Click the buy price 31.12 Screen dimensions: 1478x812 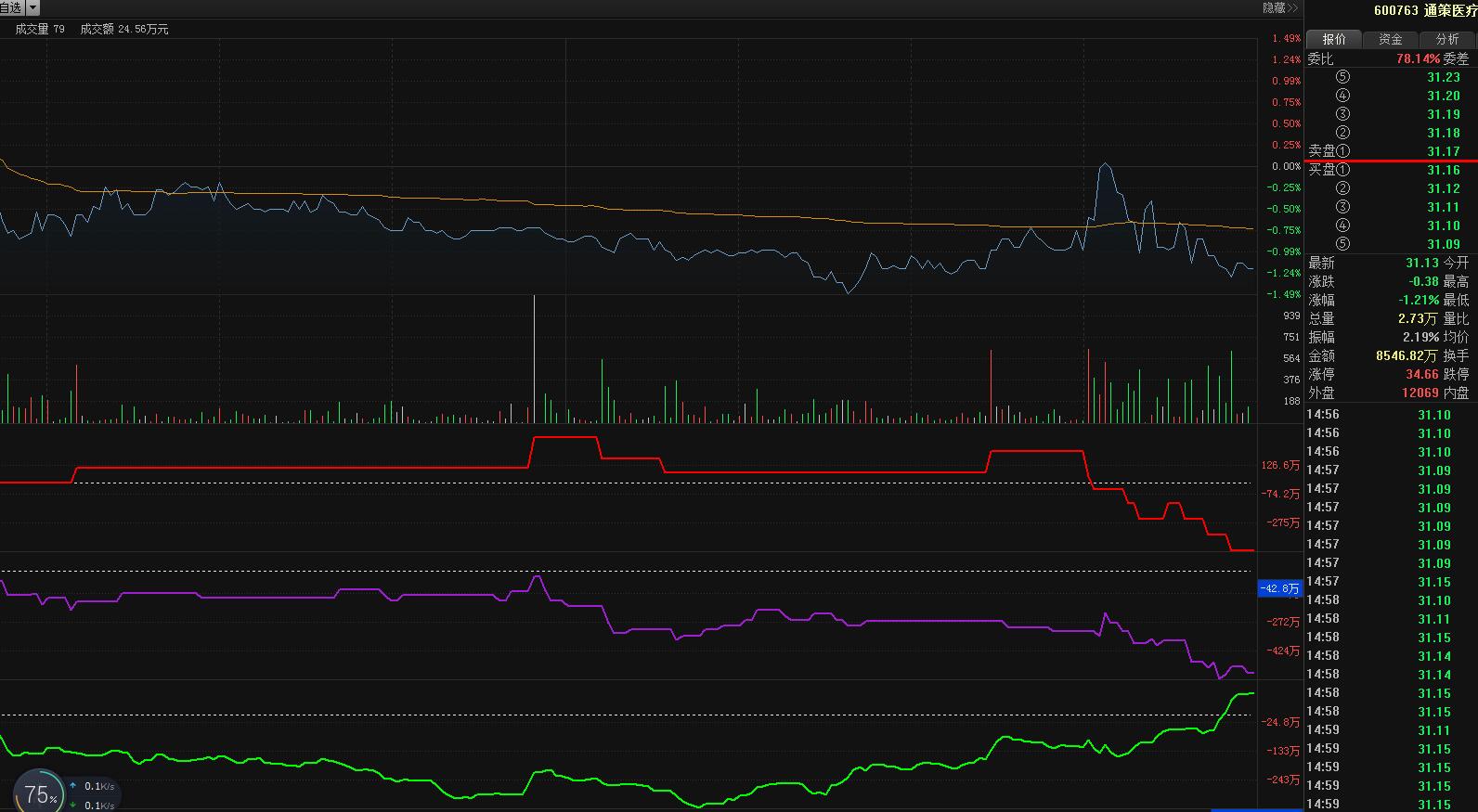[x=1444, y=188]
